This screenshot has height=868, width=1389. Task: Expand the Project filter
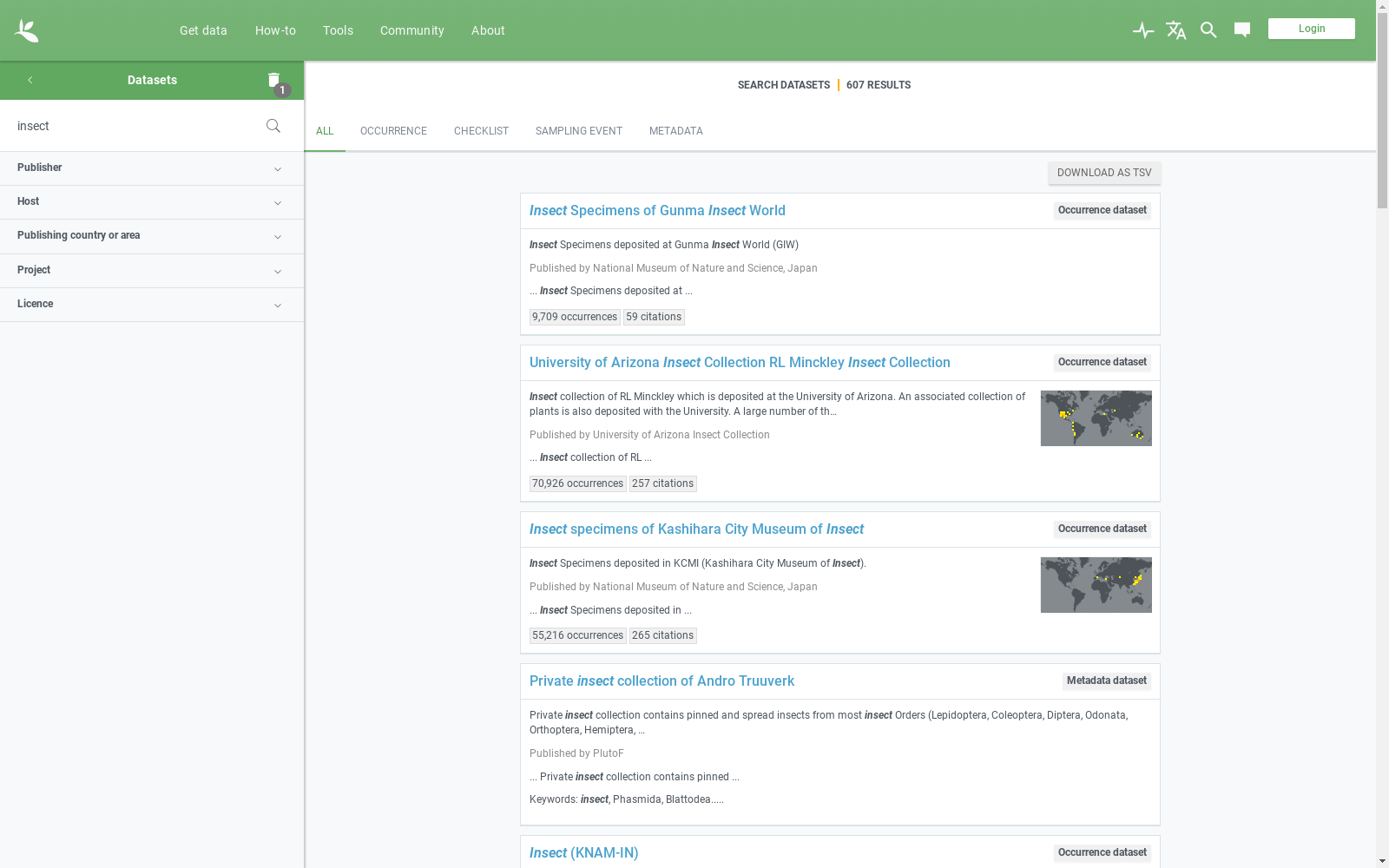point(152,271)
